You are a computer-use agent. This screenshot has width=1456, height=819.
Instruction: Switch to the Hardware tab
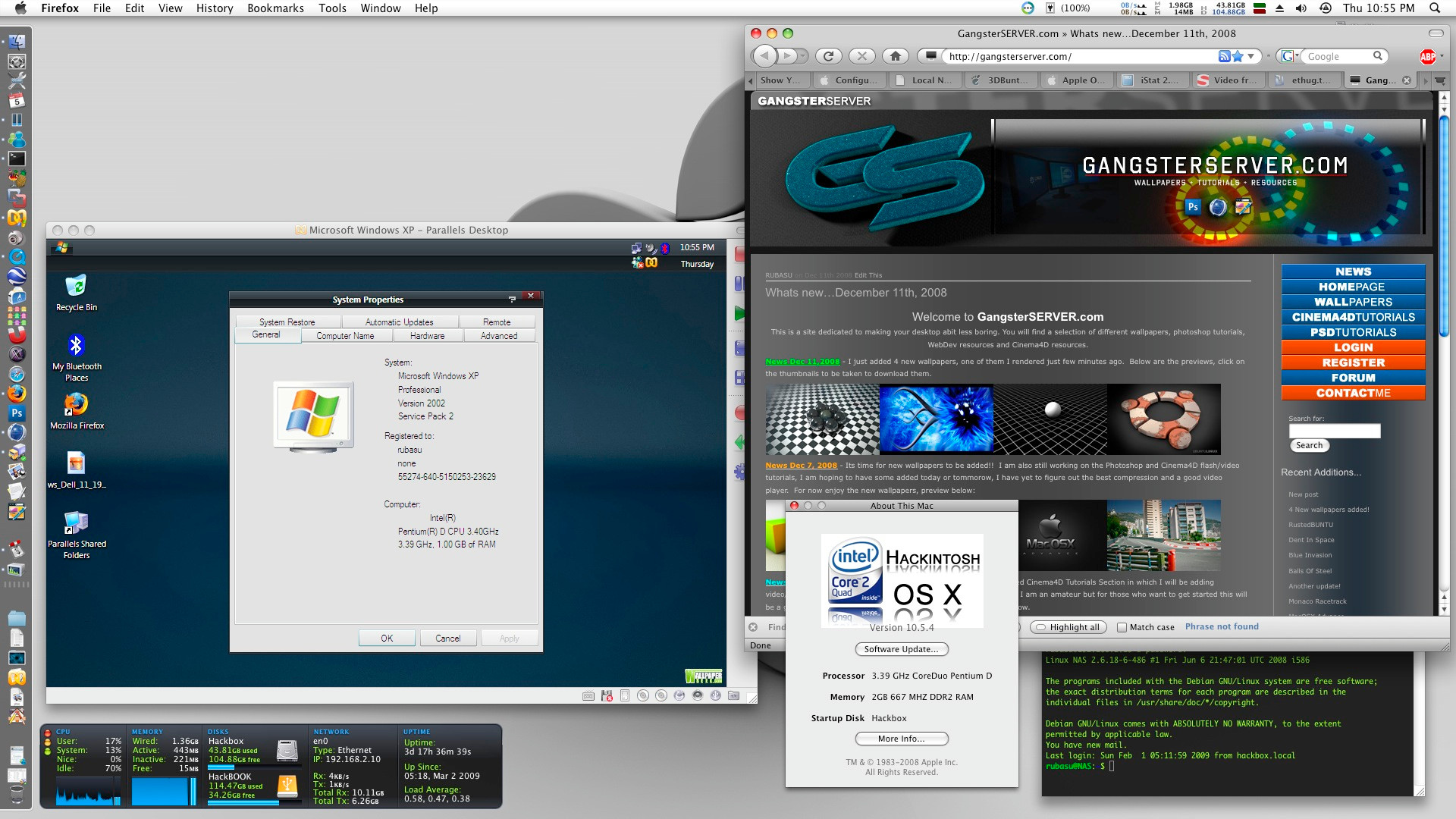click(427, 336)
